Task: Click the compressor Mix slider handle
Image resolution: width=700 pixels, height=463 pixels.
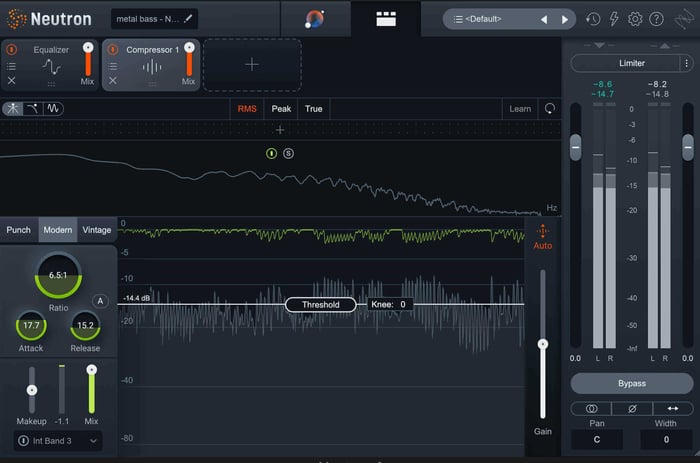Action: point(92,370)
